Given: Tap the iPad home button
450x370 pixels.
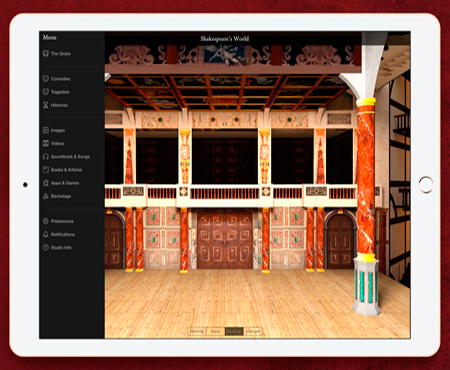Looking at the screenshot, I should (x=426, y=184).
